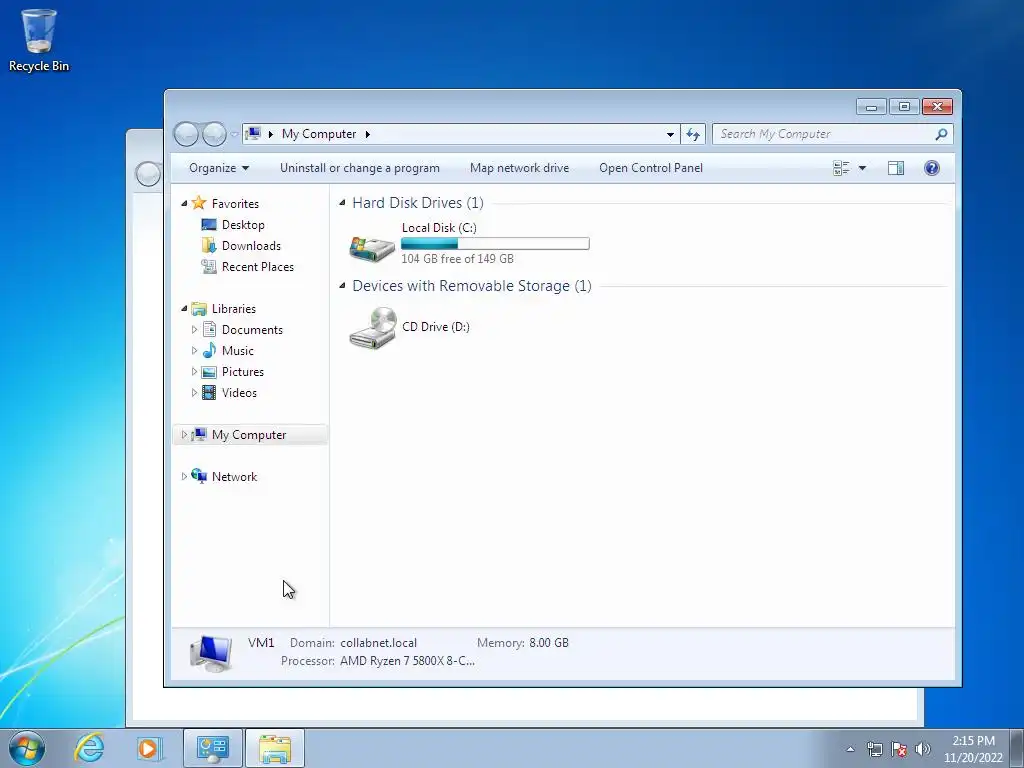Collapse the Hard Disk Drives group

(342, 202)
